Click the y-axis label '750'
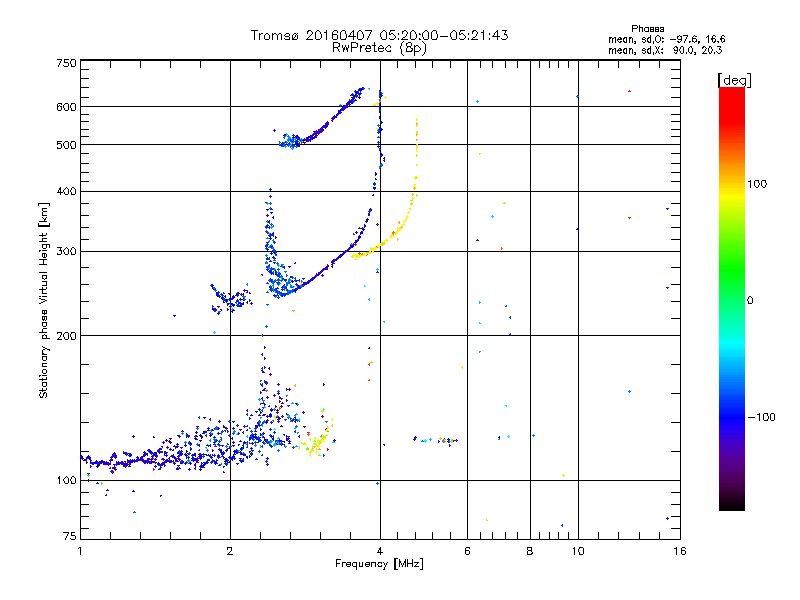This screenshot has height=600, width=800. point(66,63)
